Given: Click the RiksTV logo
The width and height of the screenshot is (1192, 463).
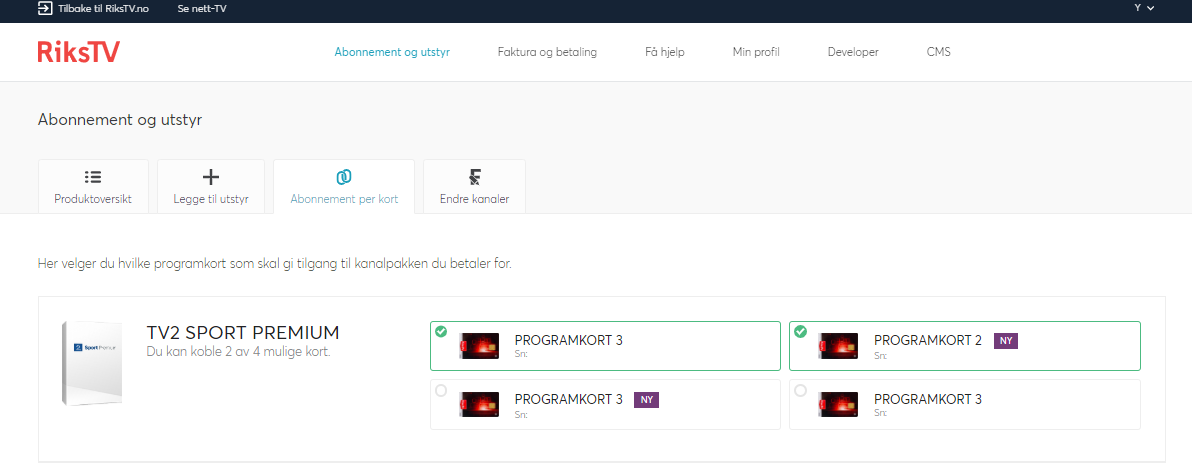Looking at the screenshot, I should click(78, 52).
